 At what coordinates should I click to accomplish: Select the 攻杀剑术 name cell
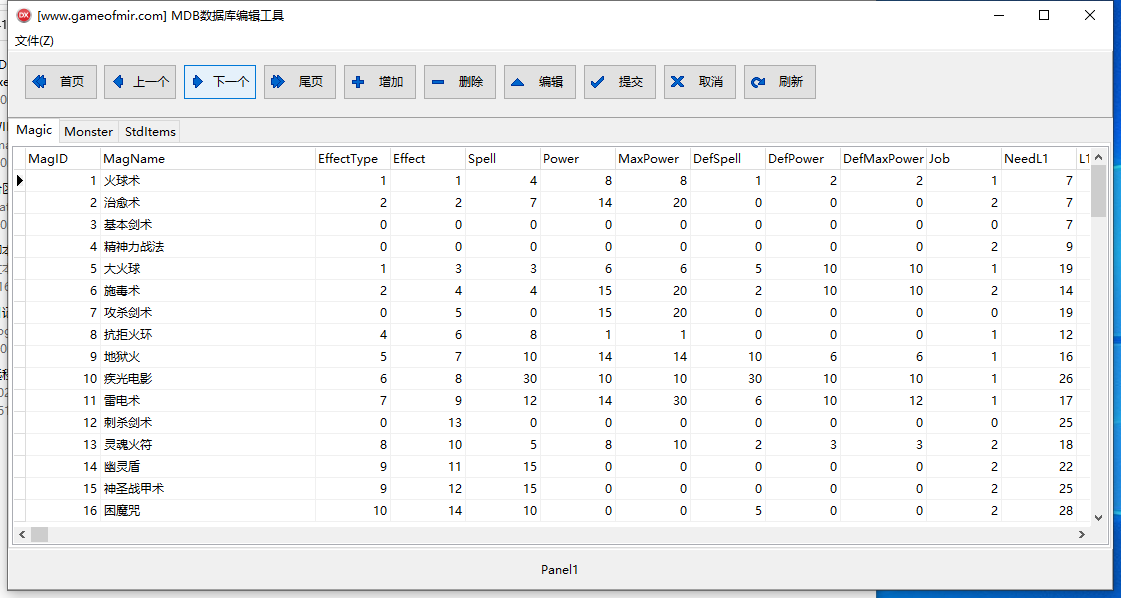click(208, 313)
